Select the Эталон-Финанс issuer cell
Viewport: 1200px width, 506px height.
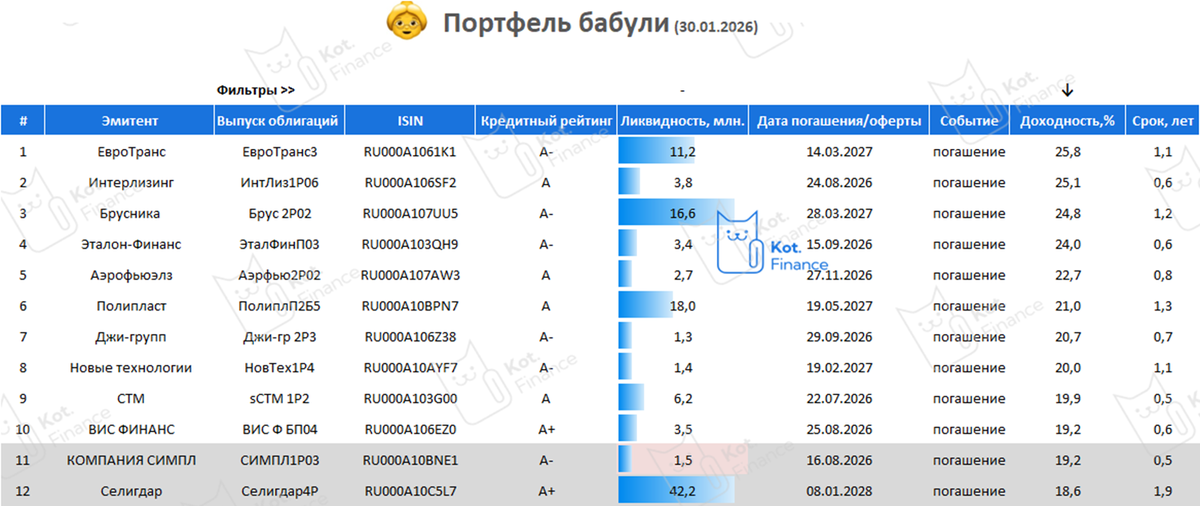tap(130, 244)
